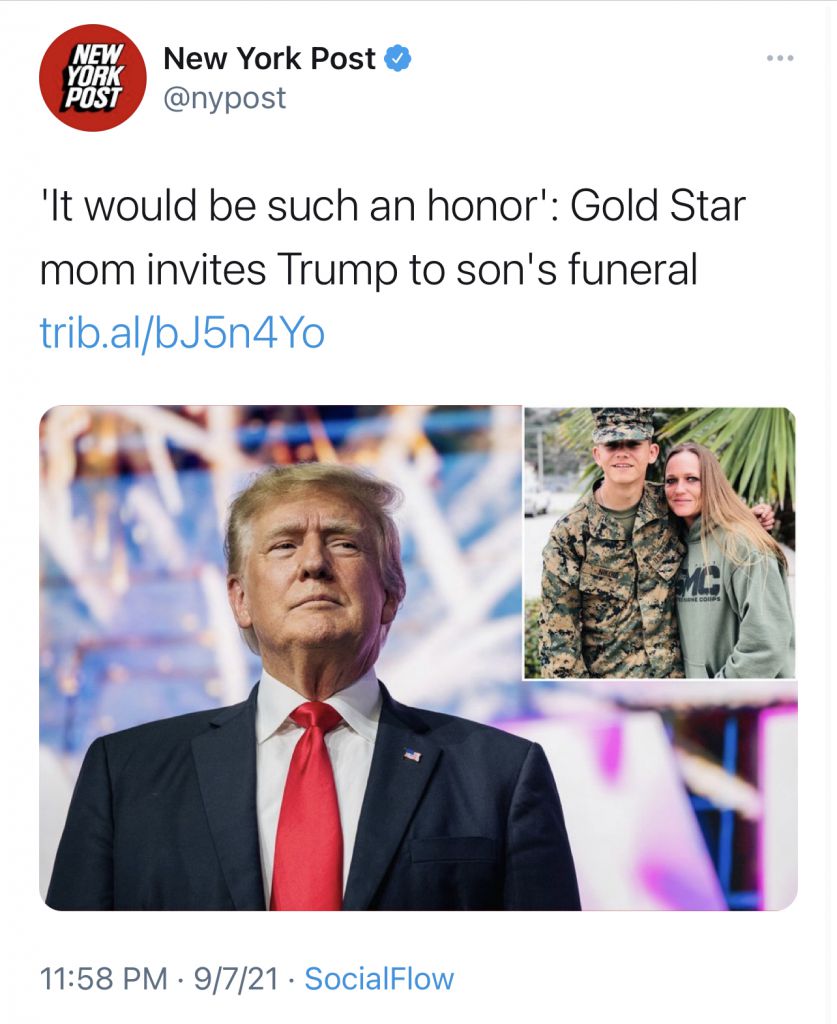Select the 'It would be such an honor' headline text

tap(300, 206)
